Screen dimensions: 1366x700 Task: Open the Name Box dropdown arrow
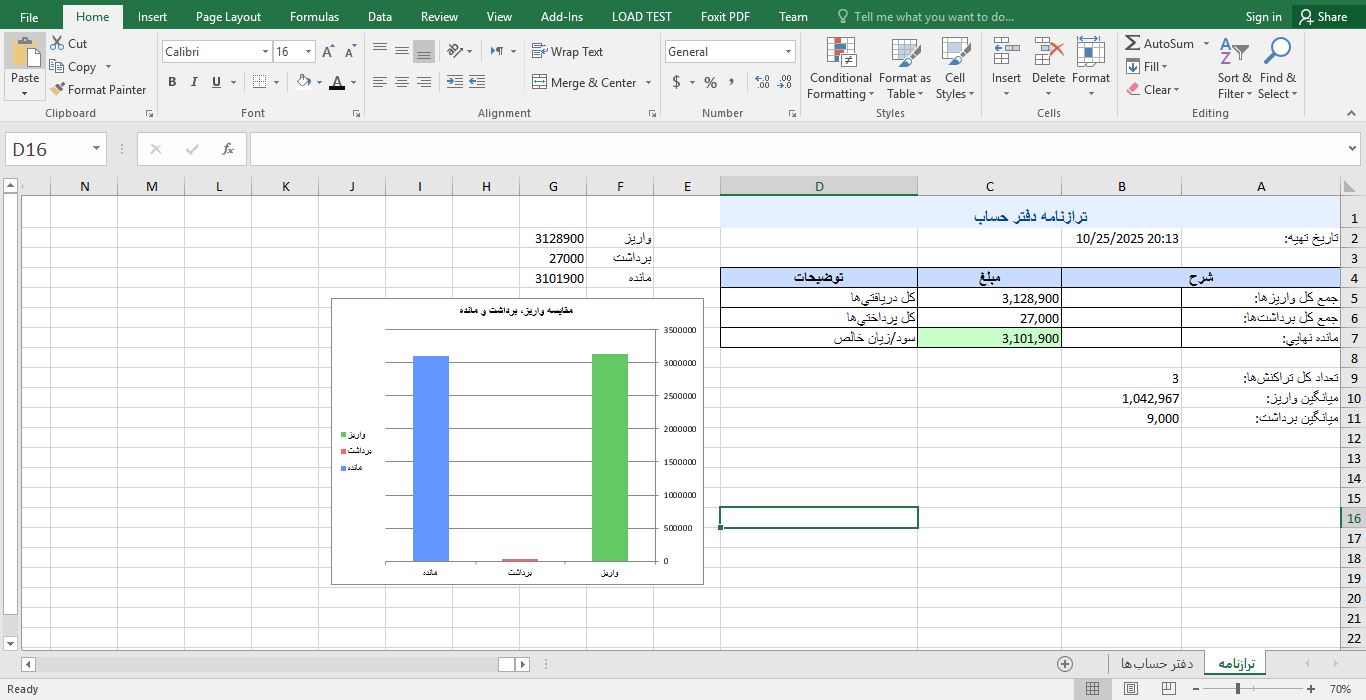[96, 149]
